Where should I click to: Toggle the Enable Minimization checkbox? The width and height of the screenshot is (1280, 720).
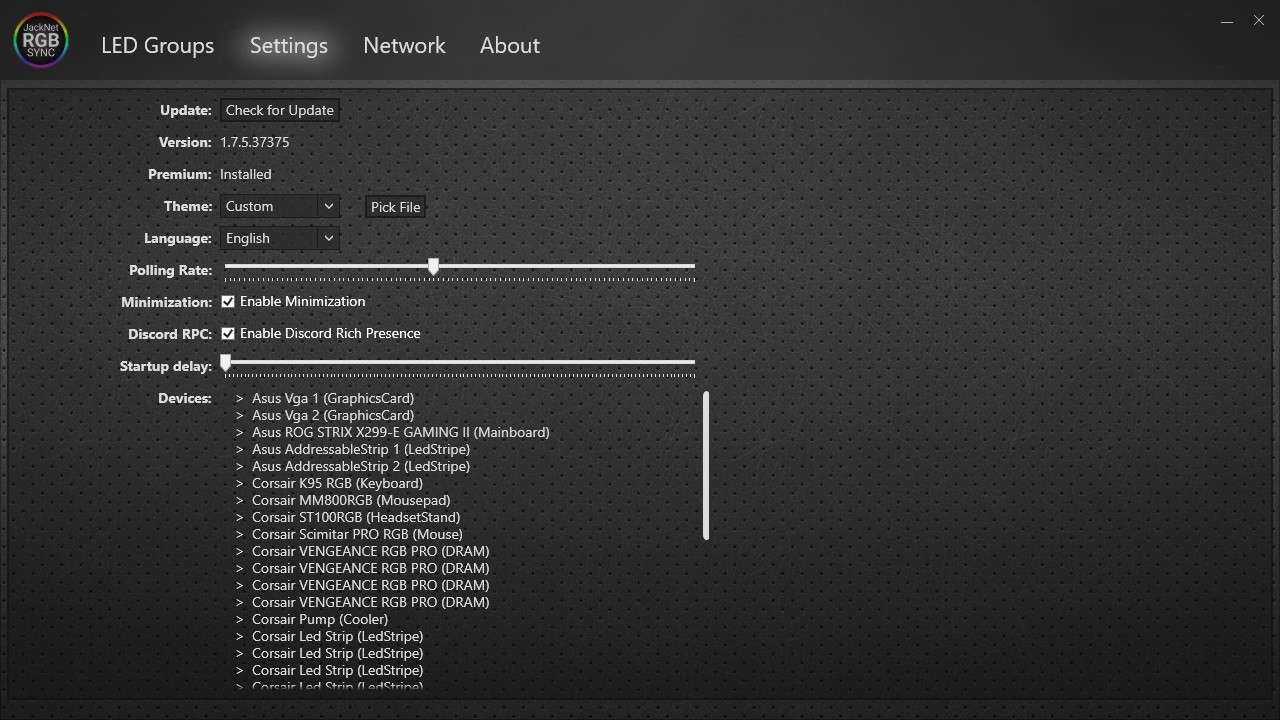tap(228, 301)
